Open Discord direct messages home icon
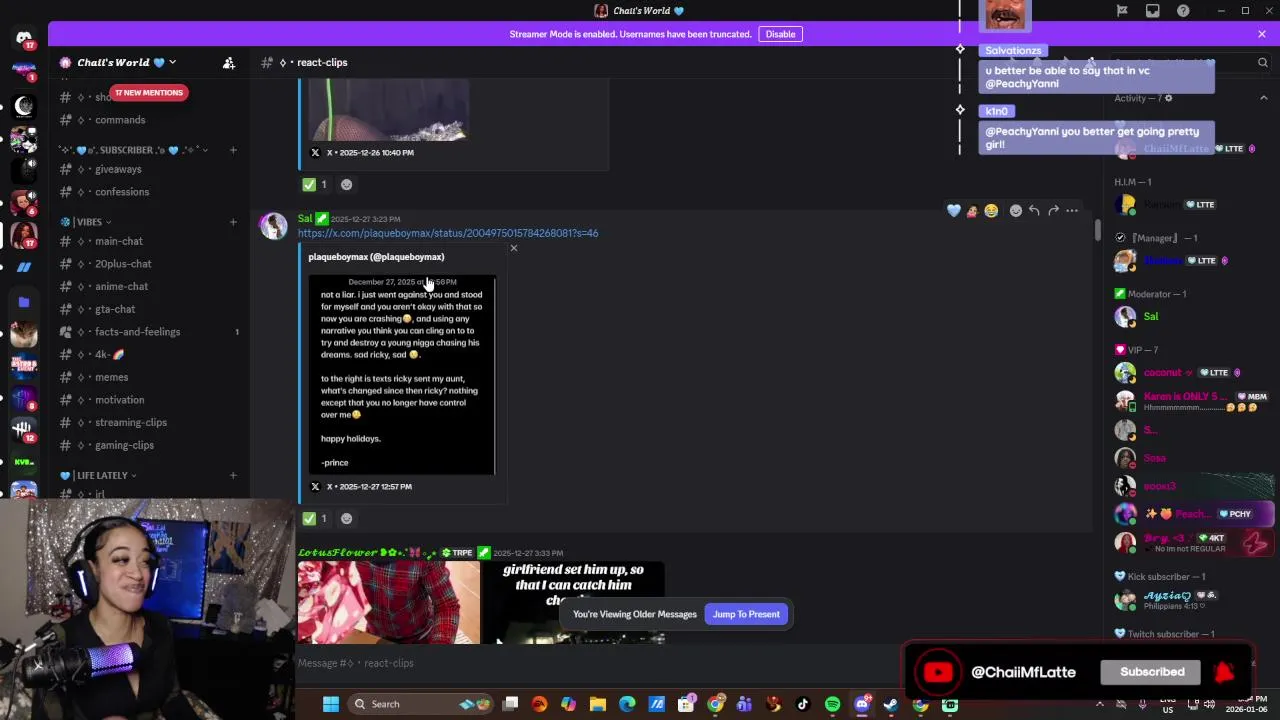The image size is (1280, 720). coord(24,38)
